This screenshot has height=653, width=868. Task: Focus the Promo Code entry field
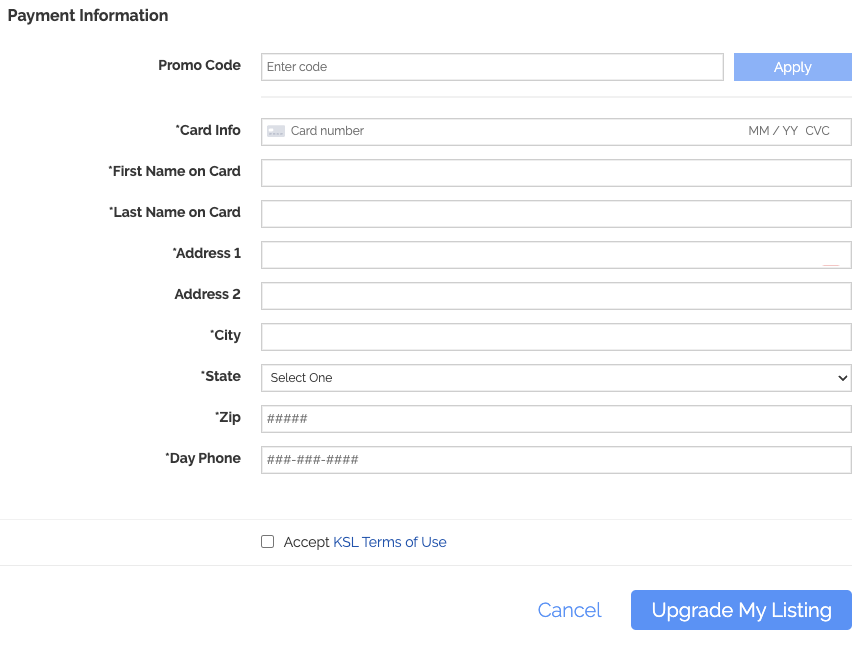pyautogui.click(x=492, y=67)
